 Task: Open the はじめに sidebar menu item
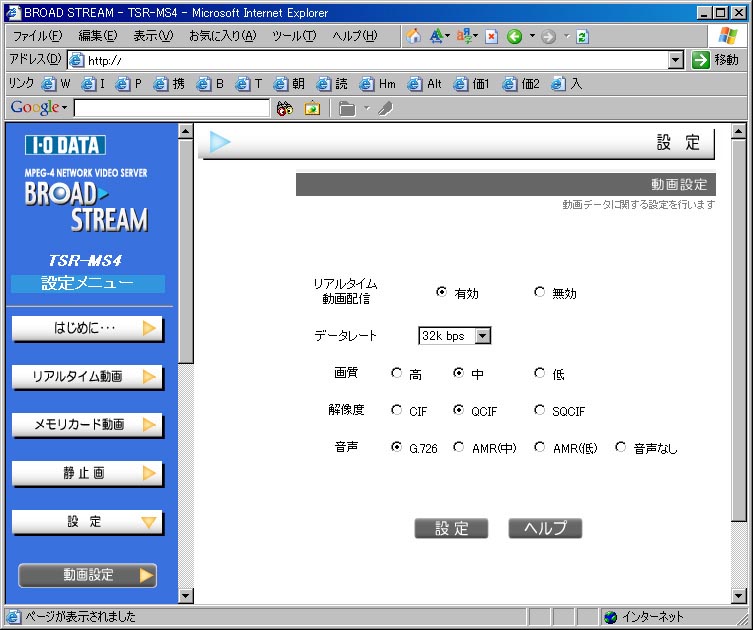pos(87,328)
